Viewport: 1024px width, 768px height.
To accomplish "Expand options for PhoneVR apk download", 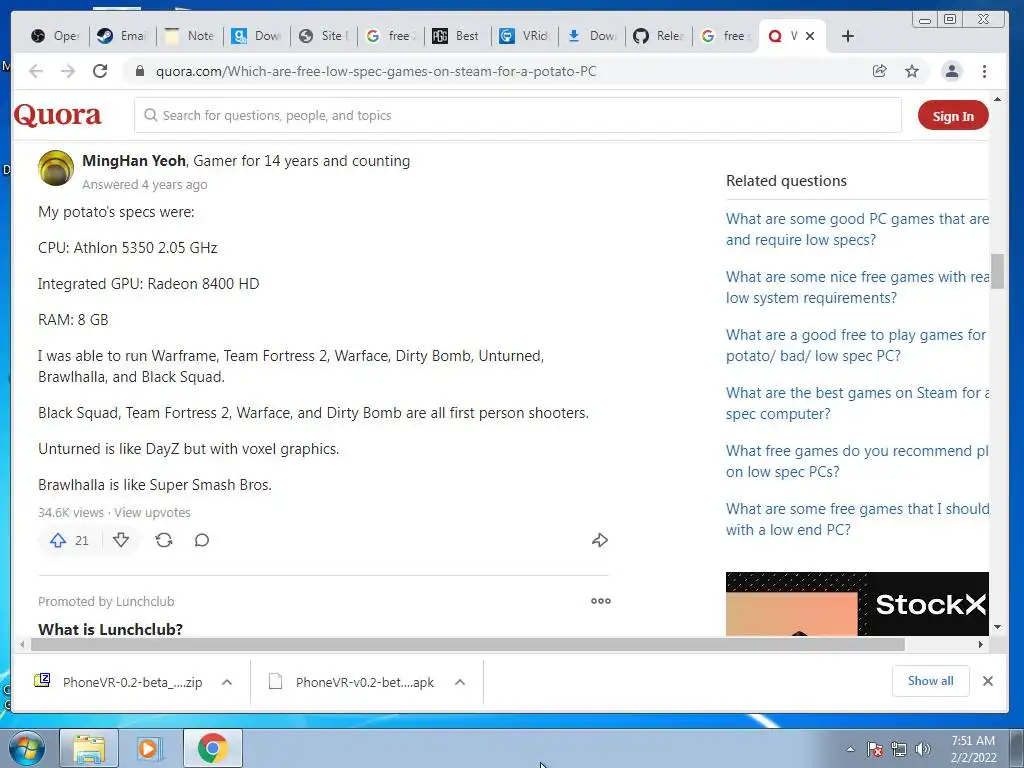I will click(x=460, y=682).
